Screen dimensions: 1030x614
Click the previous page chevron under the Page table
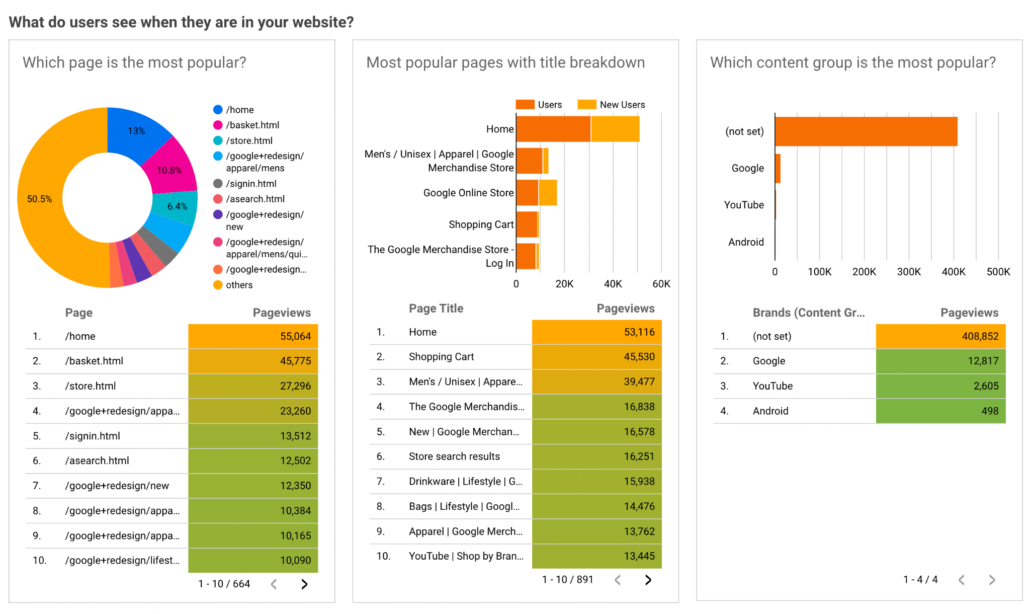tap(274, 584)
